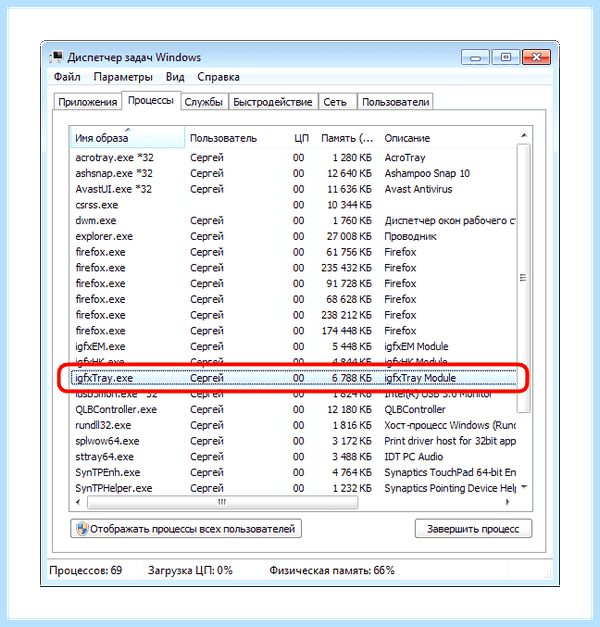Click the Task Manager title bar icon
600x627 pixels.
coord(56,57)
